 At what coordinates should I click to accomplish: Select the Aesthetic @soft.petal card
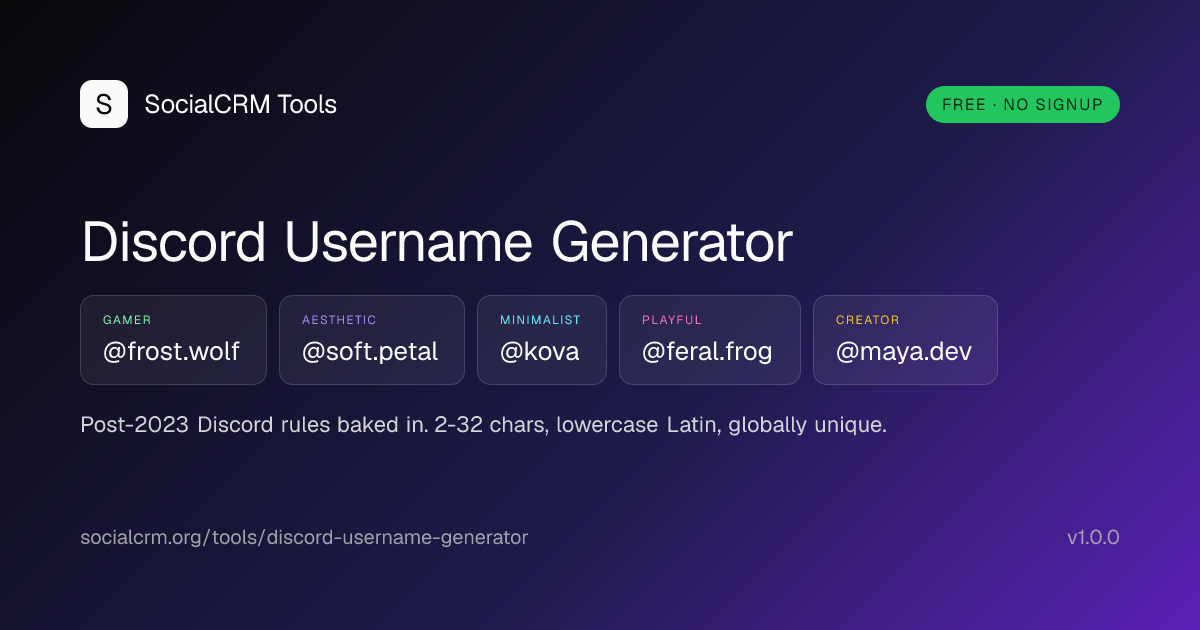coord(372,340)
